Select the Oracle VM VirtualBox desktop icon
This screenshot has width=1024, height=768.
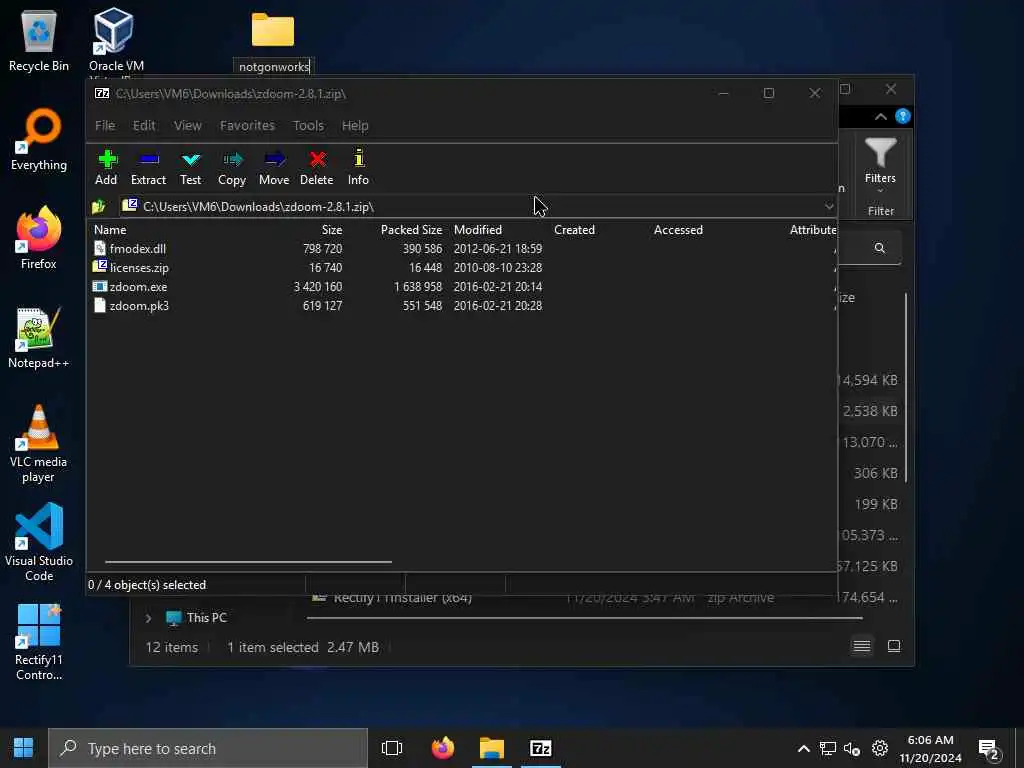pyautogui.click(x=114, y=31)
